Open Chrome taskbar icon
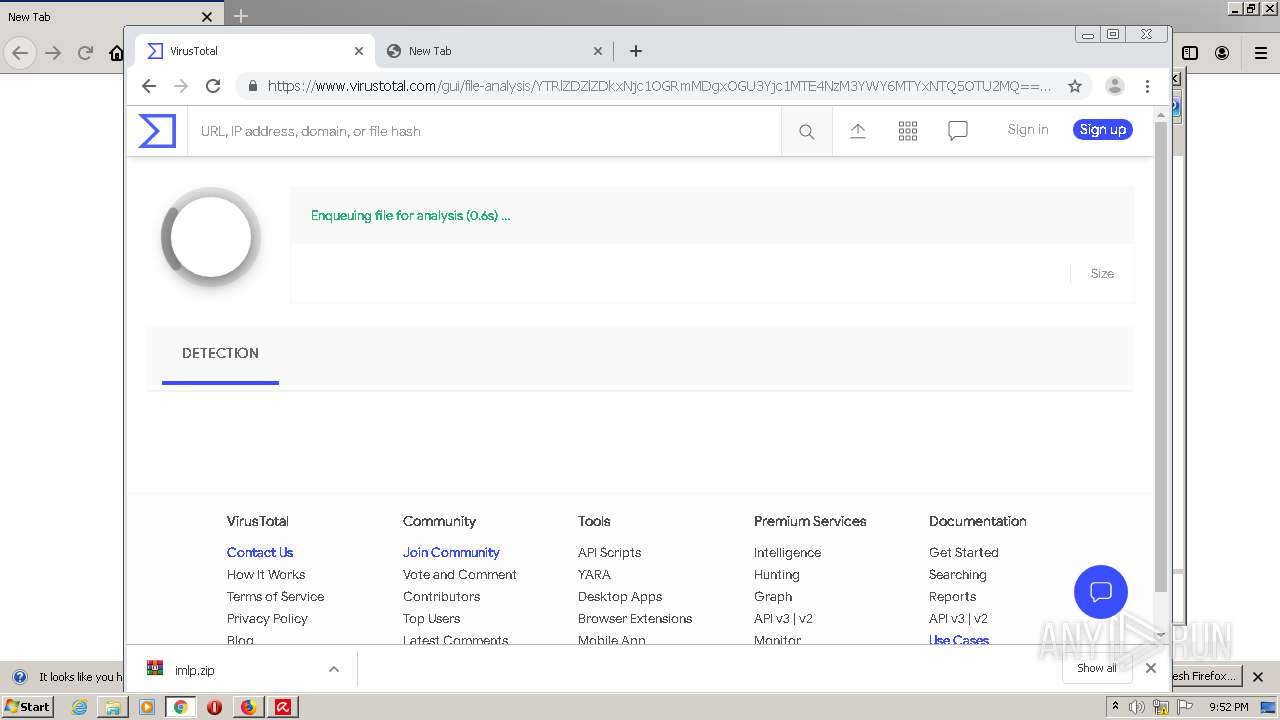This screenshot has width=1280, height=720. coord(180,707)
